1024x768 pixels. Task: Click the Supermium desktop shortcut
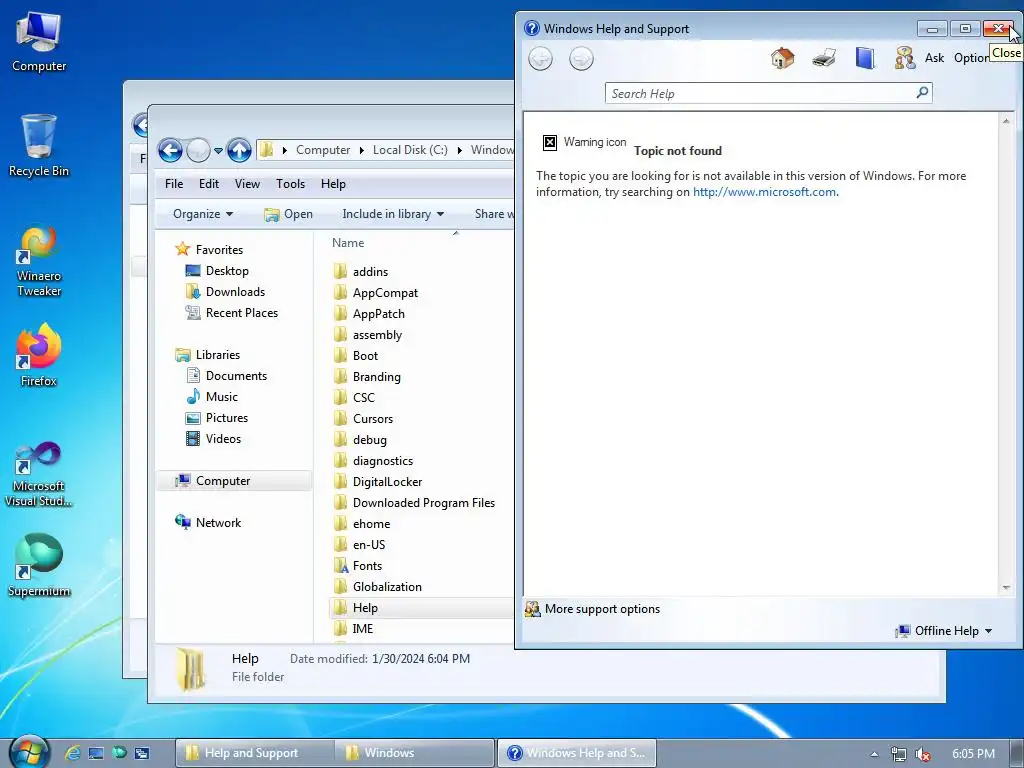(x=39, y=566)
